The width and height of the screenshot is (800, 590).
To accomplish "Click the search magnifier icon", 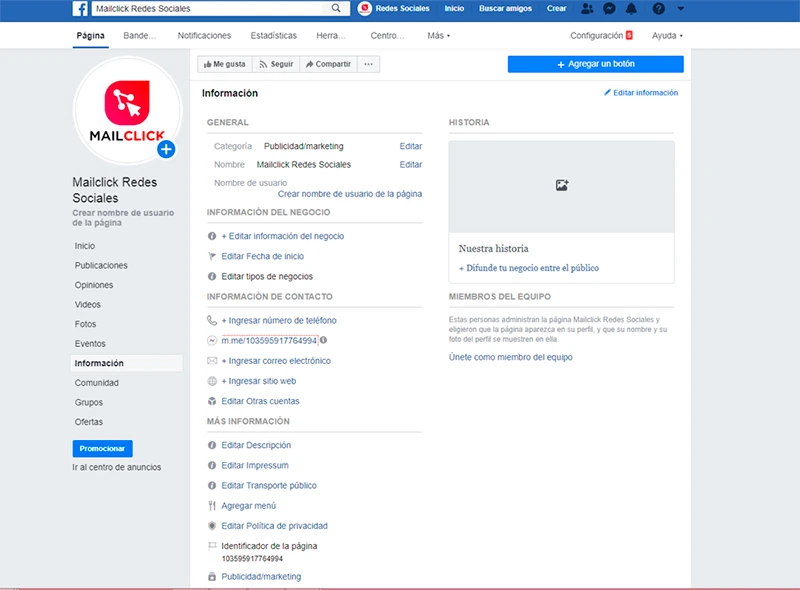I will [335, 9].
